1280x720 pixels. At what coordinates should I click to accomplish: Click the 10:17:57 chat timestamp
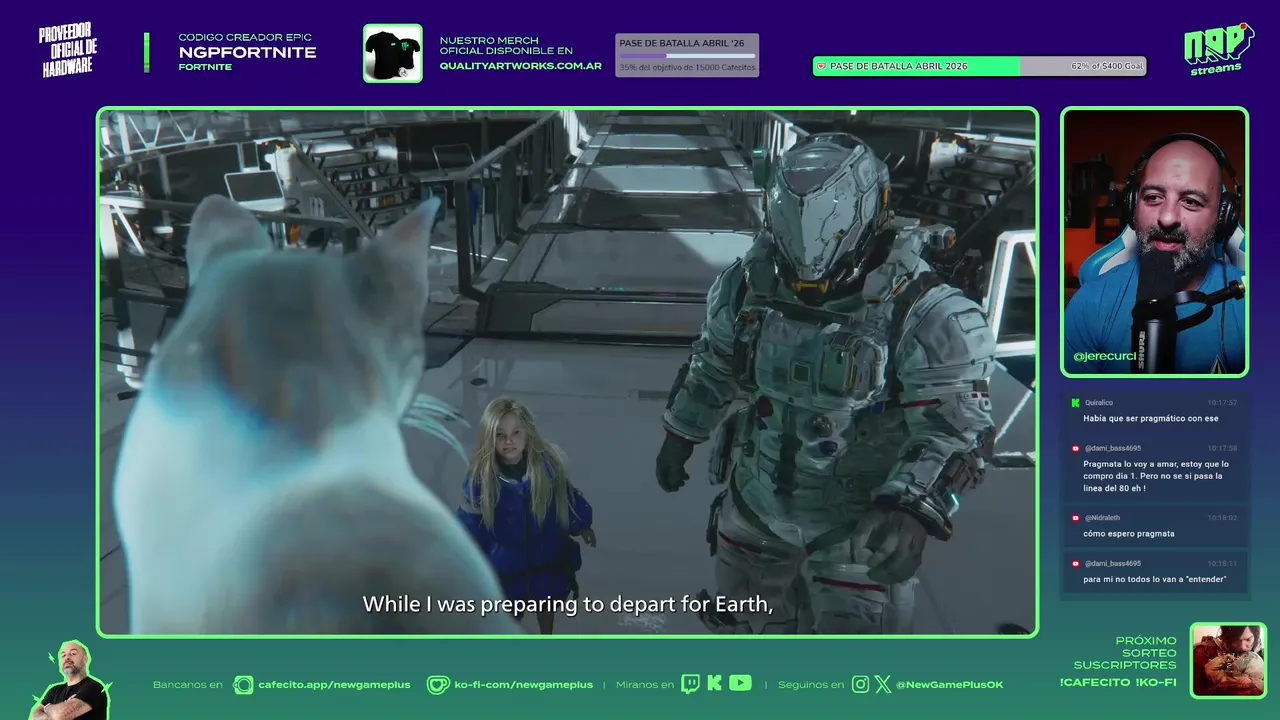(x=1222, y=403)
